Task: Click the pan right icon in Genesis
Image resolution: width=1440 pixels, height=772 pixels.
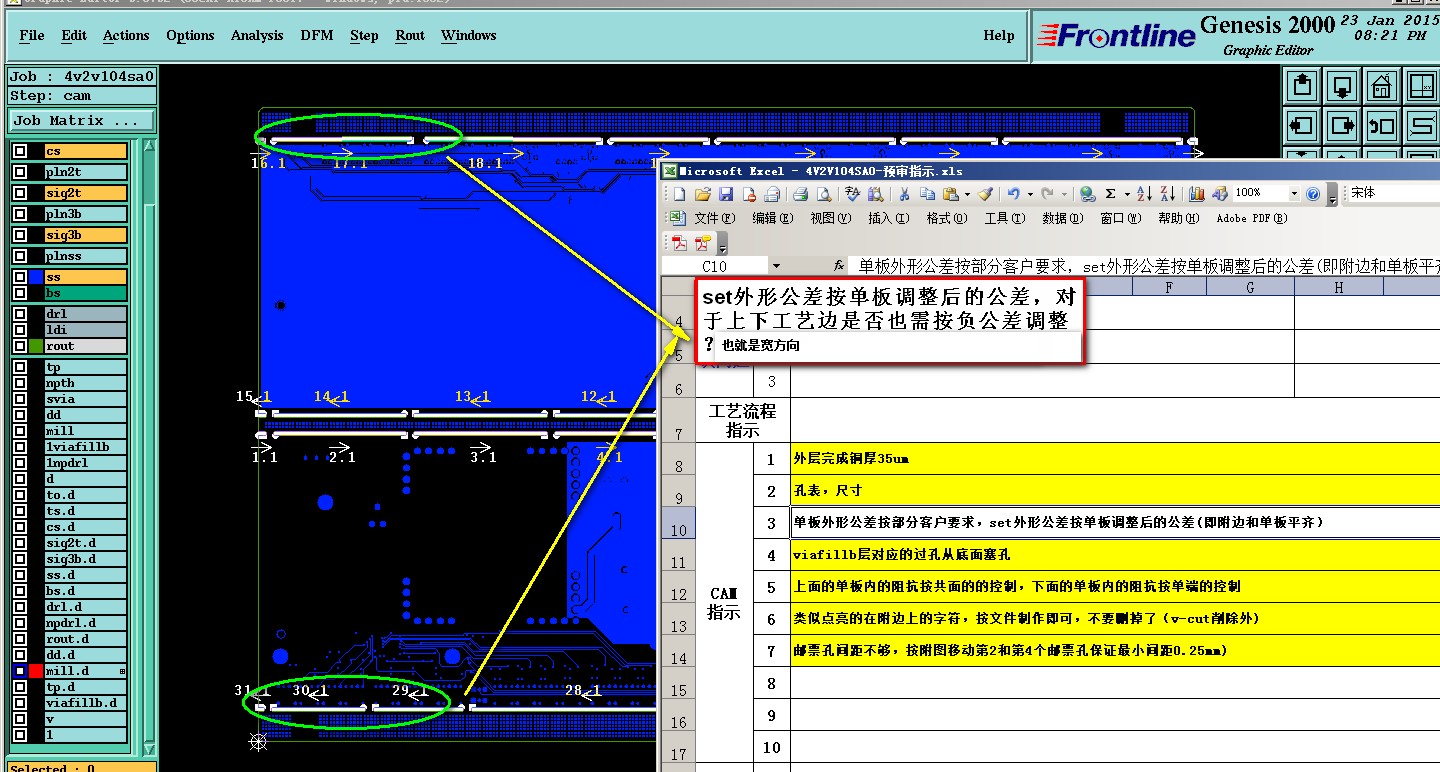Action: (x=1342, y=126)
